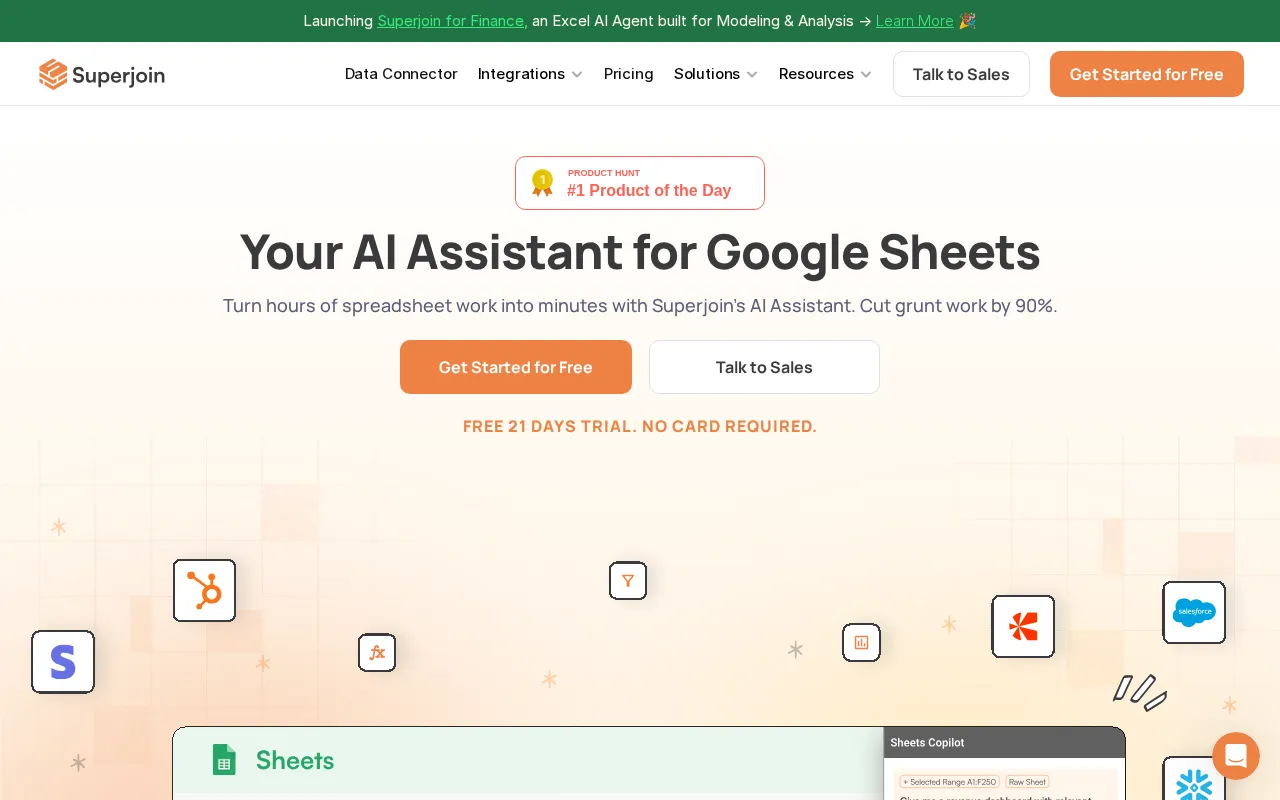Screen dimensions: 1280x800
Task: Click Get Started for Free in navbar
Action: click(1147, 74)
